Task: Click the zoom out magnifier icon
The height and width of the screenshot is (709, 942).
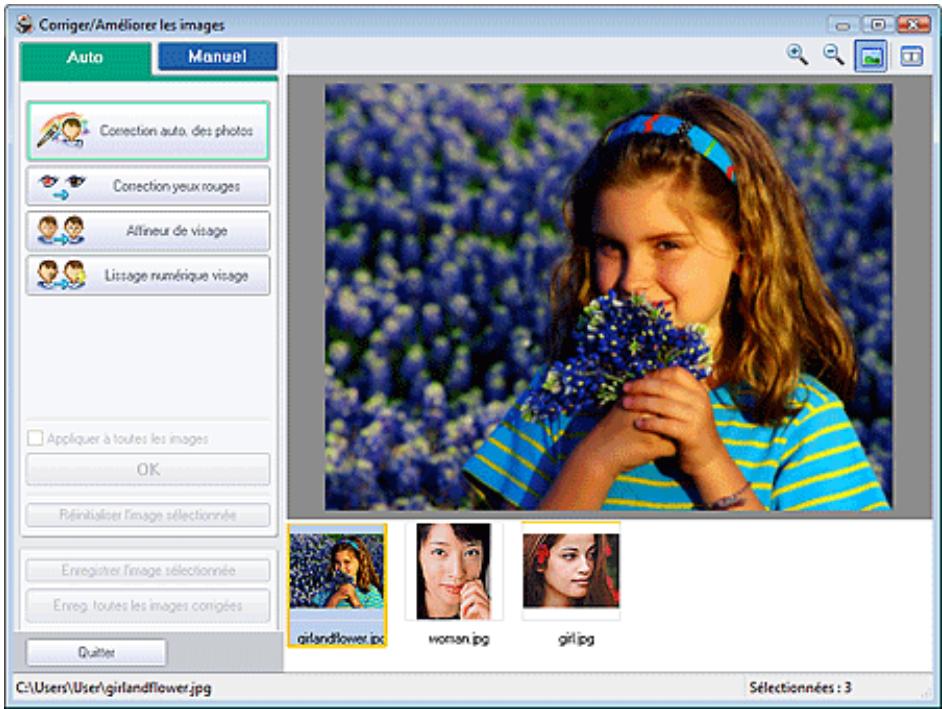Action: tap(834, 55)
